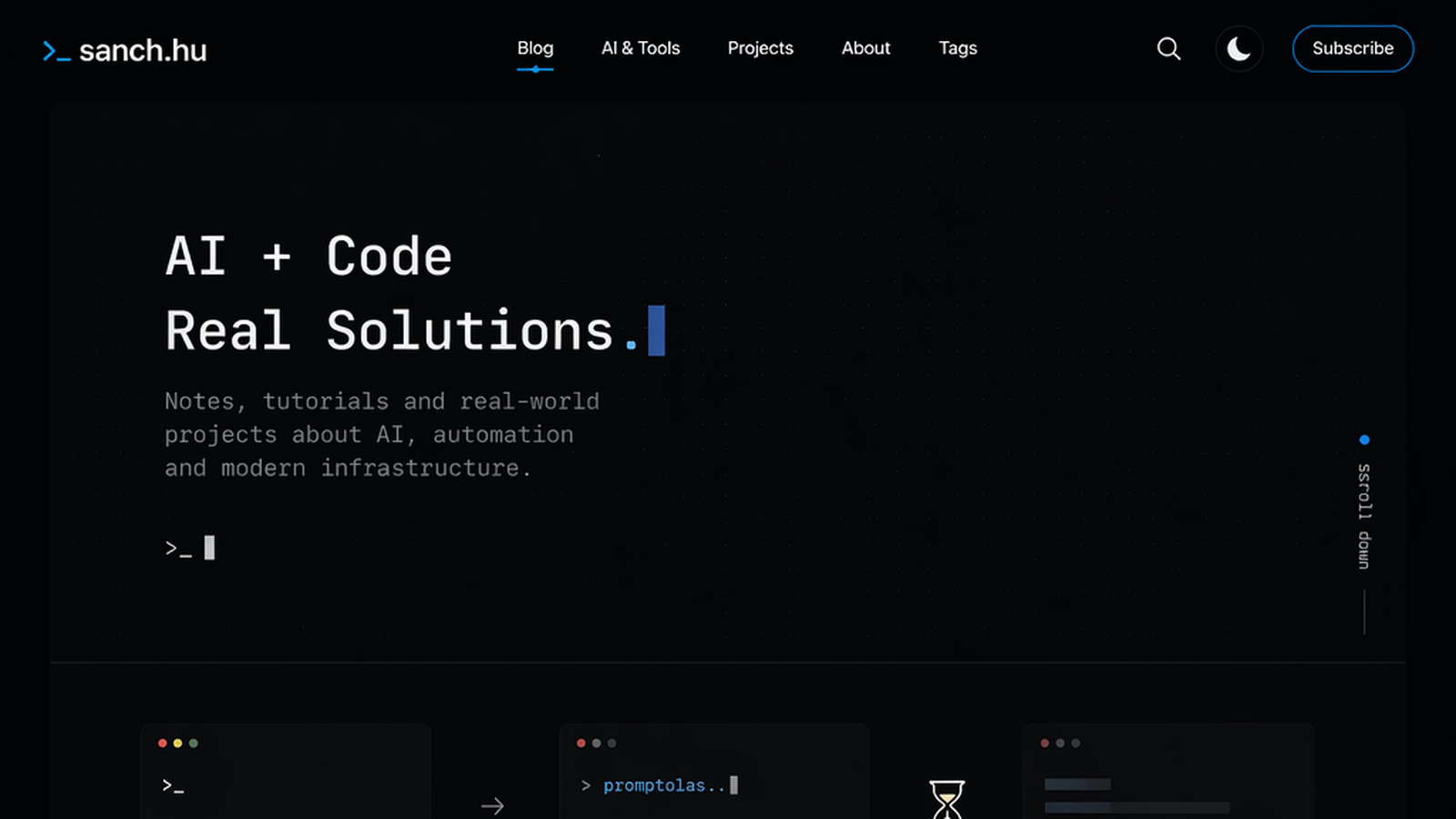Click the blue cursor block after Solutions
This screenshot has width=1456, height=819.
point(656,330)
